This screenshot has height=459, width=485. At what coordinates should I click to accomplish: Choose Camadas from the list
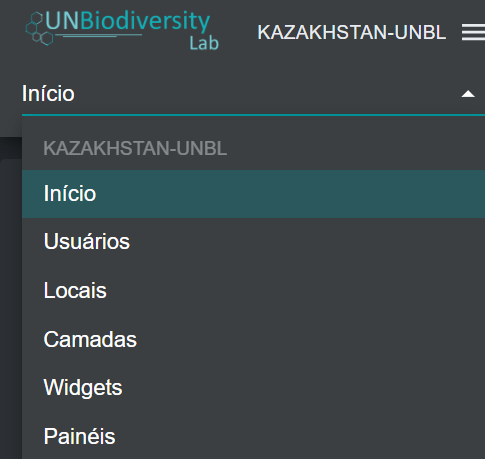pyautogui.click(x=90, y=339)
